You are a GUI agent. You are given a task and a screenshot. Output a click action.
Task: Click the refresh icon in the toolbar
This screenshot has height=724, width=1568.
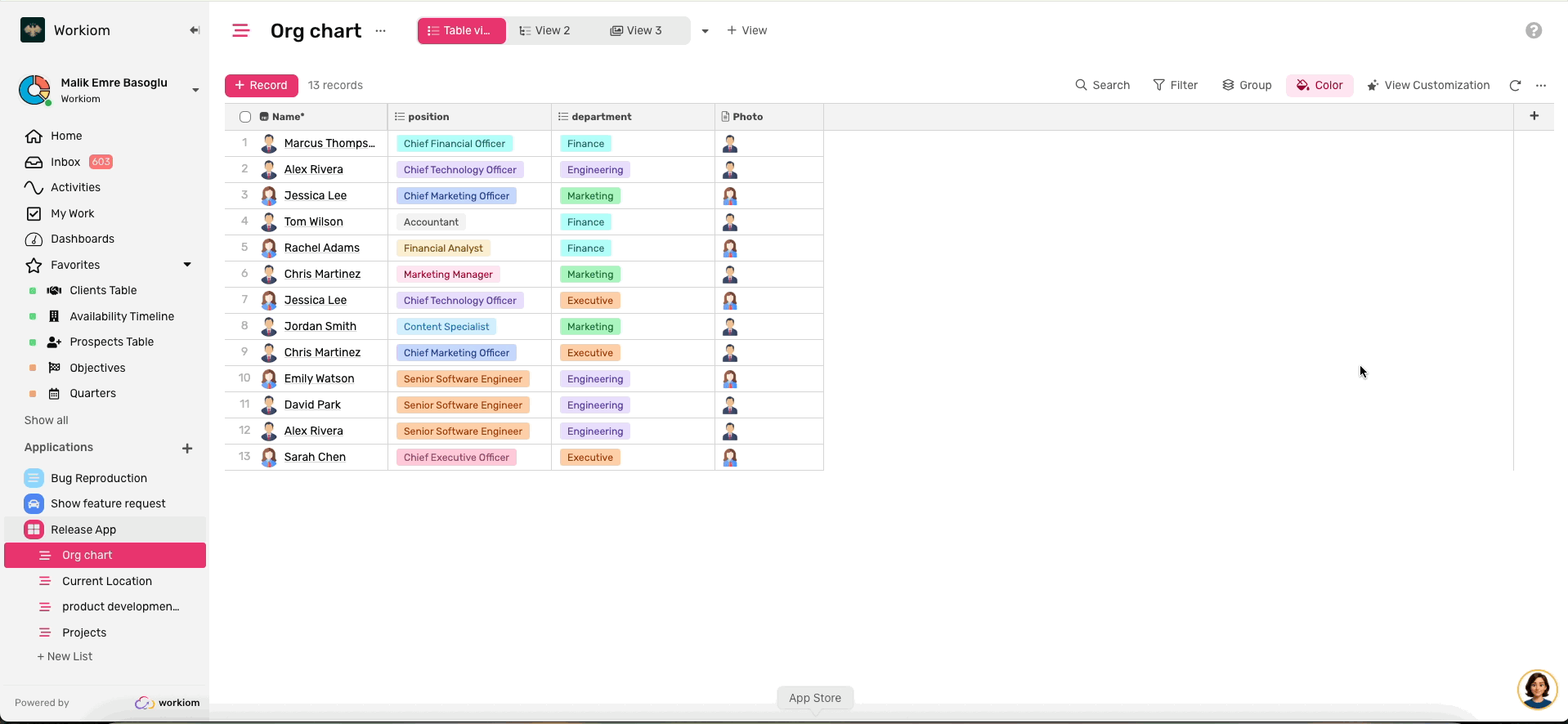pos(1515,85)
